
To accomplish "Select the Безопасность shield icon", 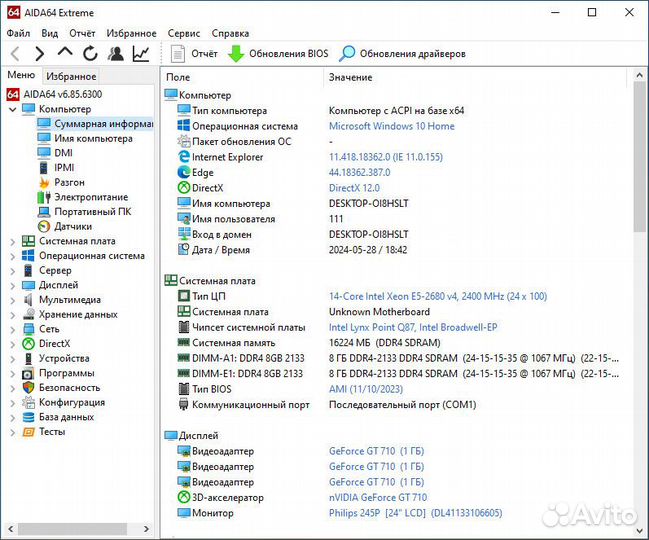I will pos(28,388).
